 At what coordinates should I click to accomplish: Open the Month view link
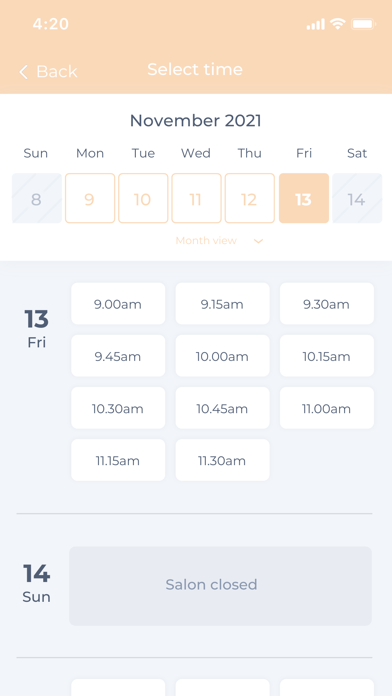pyautogui.click(x=206, y=241)
